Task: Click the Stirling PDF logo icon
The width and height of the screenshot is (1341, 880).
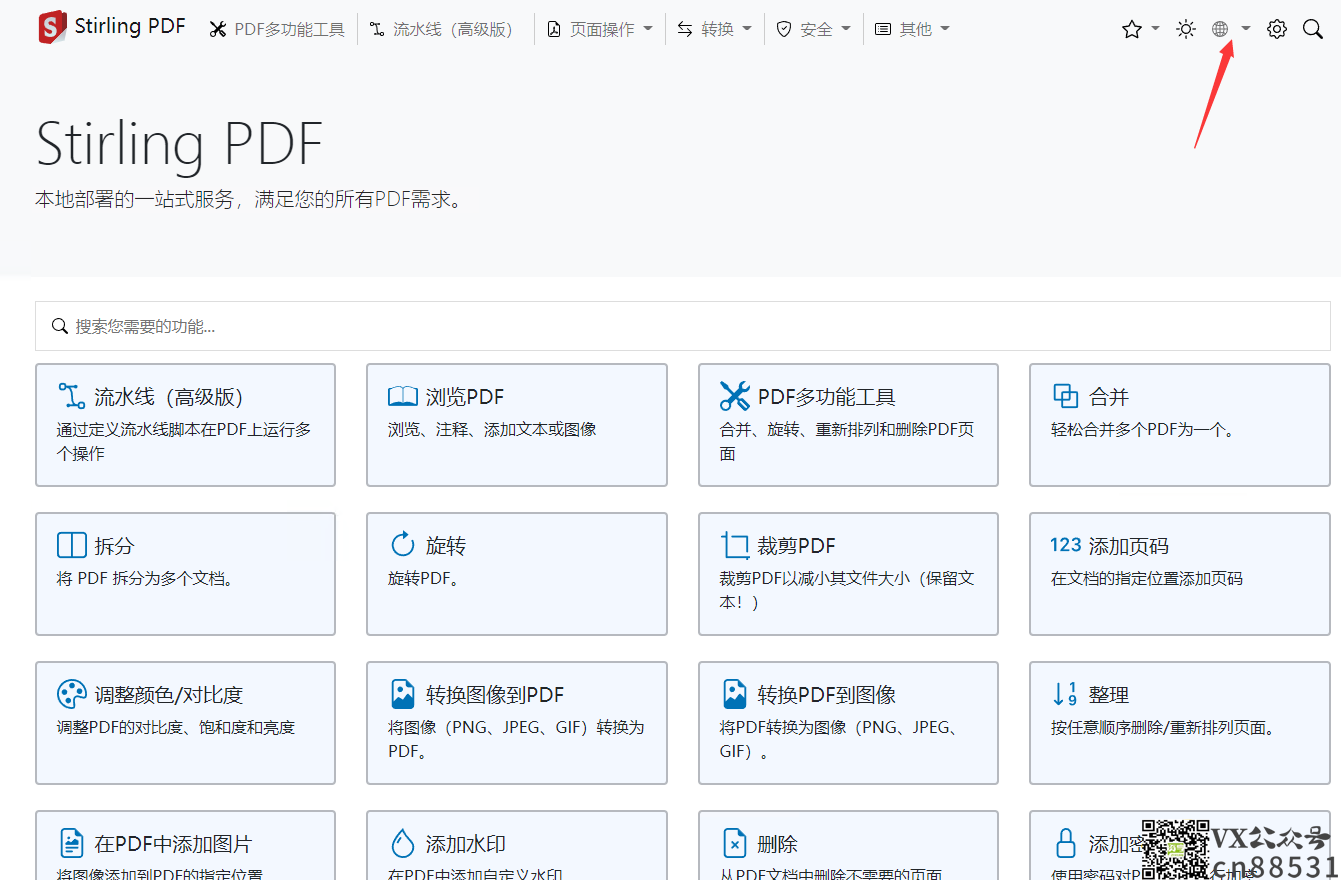Action: [x=52, y=28]
